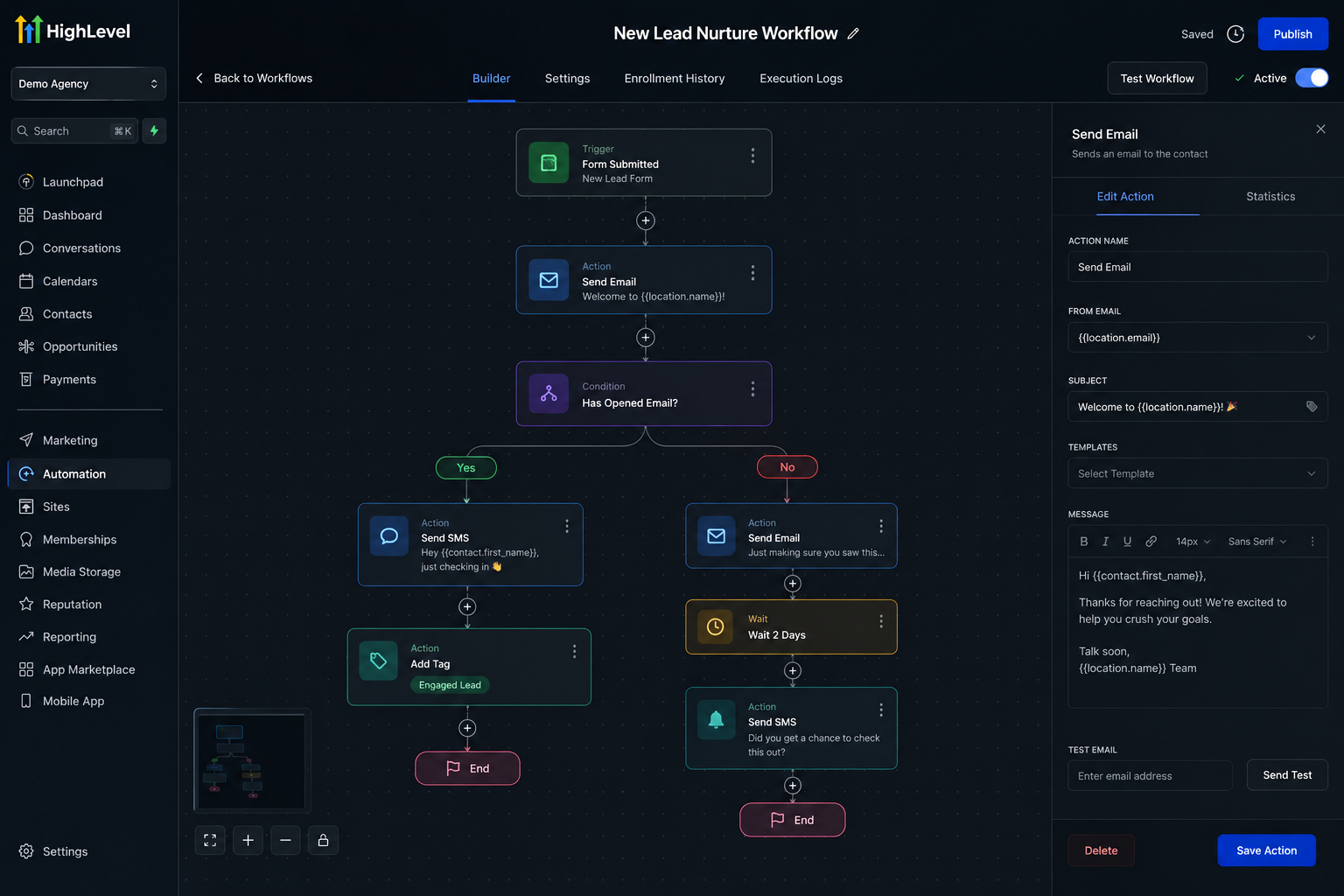
Task: Click the Engaged Lead tag chip
Action: tap(450, 685)
